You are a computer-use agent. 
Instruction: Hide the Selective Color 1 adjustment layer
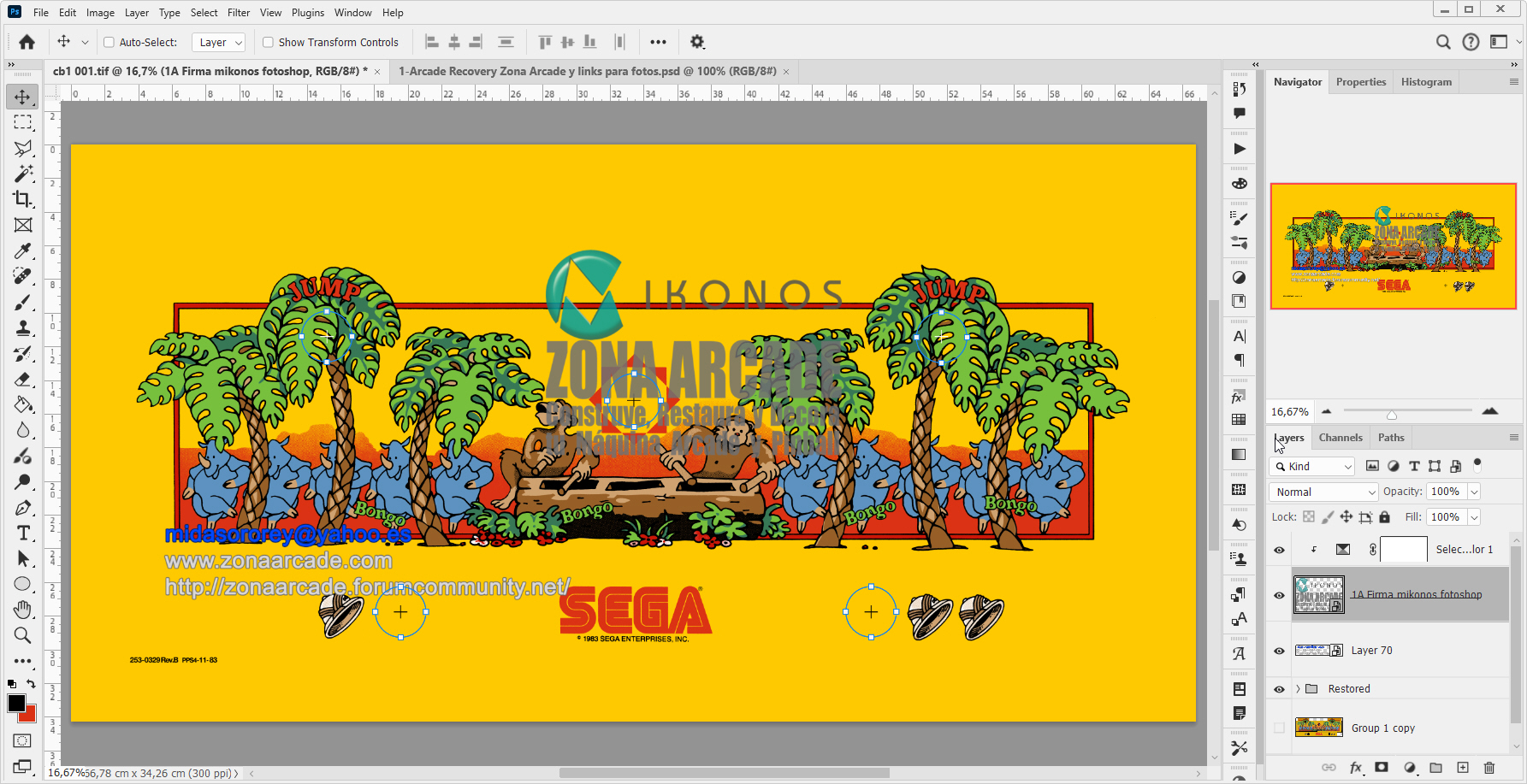1279,550
